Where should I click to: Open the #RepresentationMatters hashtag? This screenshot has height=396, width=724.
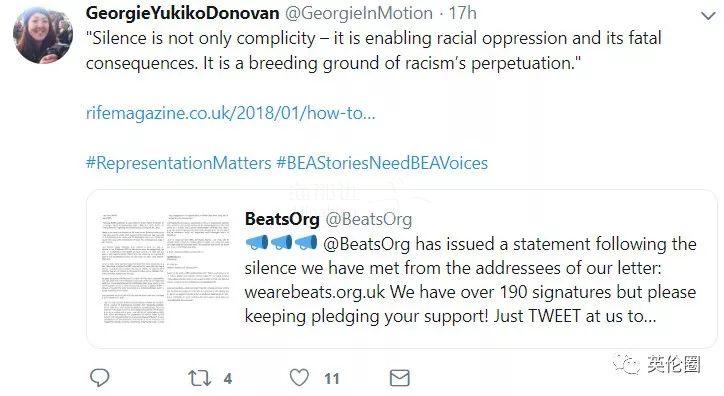(179, 163)
